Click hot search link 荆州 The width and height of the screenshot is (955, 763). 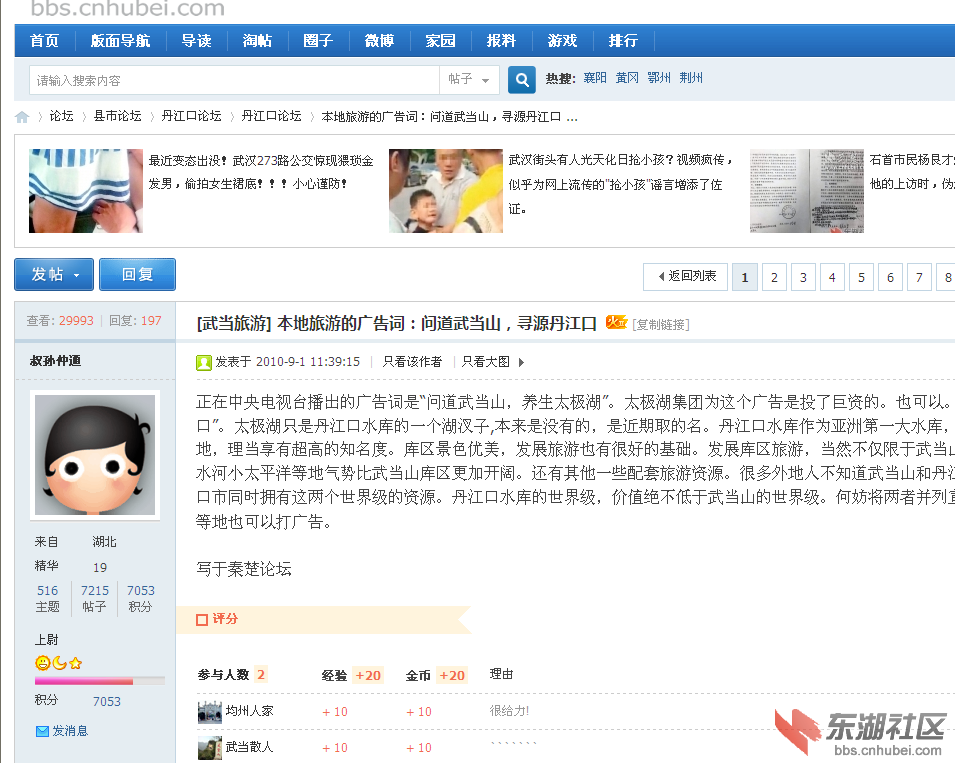691,78
